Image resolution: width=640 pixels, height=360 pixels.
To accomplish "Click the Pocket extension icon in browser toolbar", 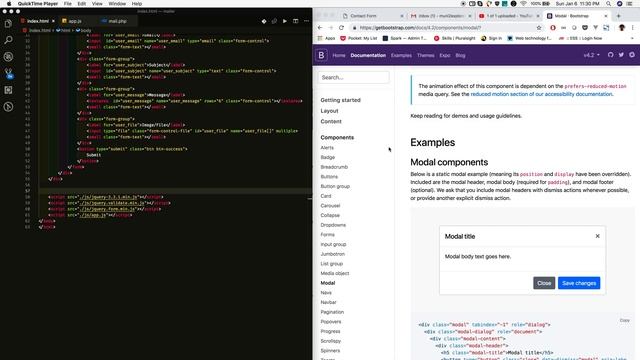I will tap(584, 28).
